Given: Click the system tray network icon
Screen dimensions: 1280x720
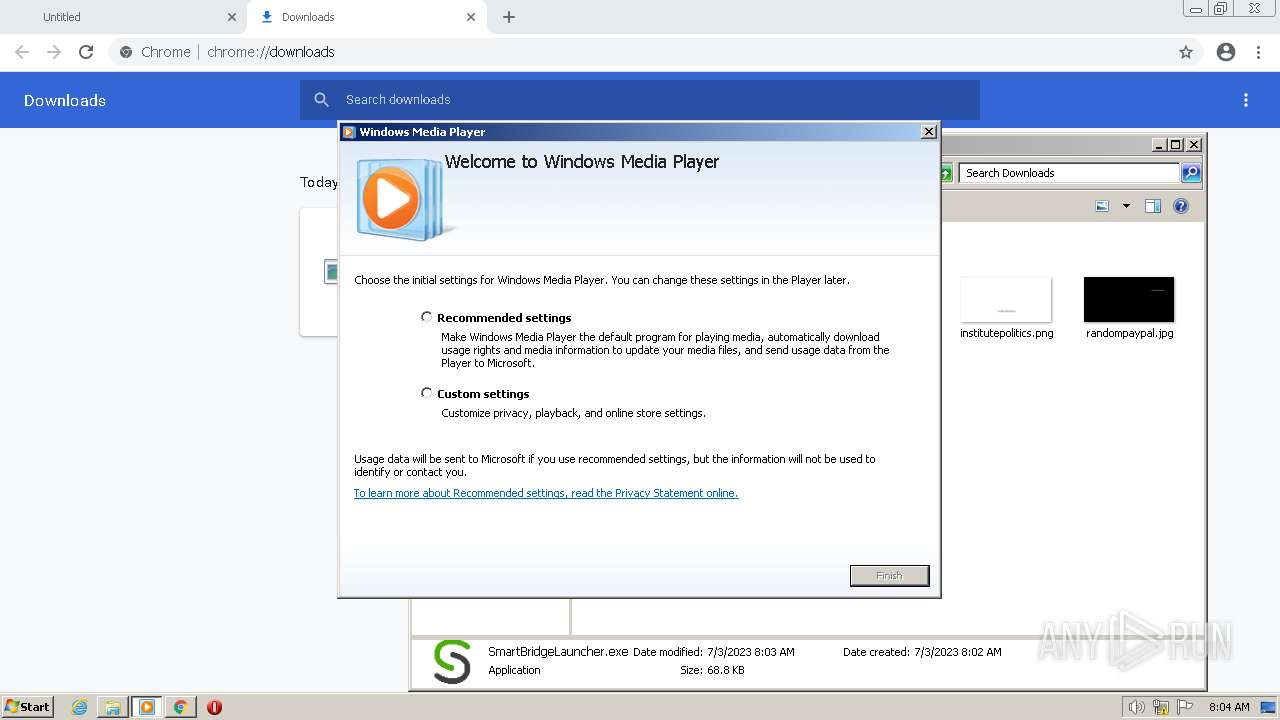Looking at the screenshot, I should point(1161,707).
